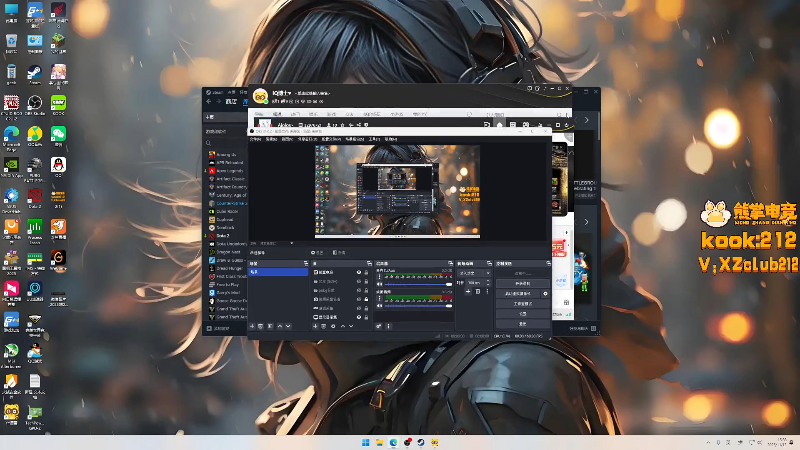The height and width of the screenshot is (450, 800).
Task: Adjust the second mixer volume slider
Action: (x=418, y=306)
